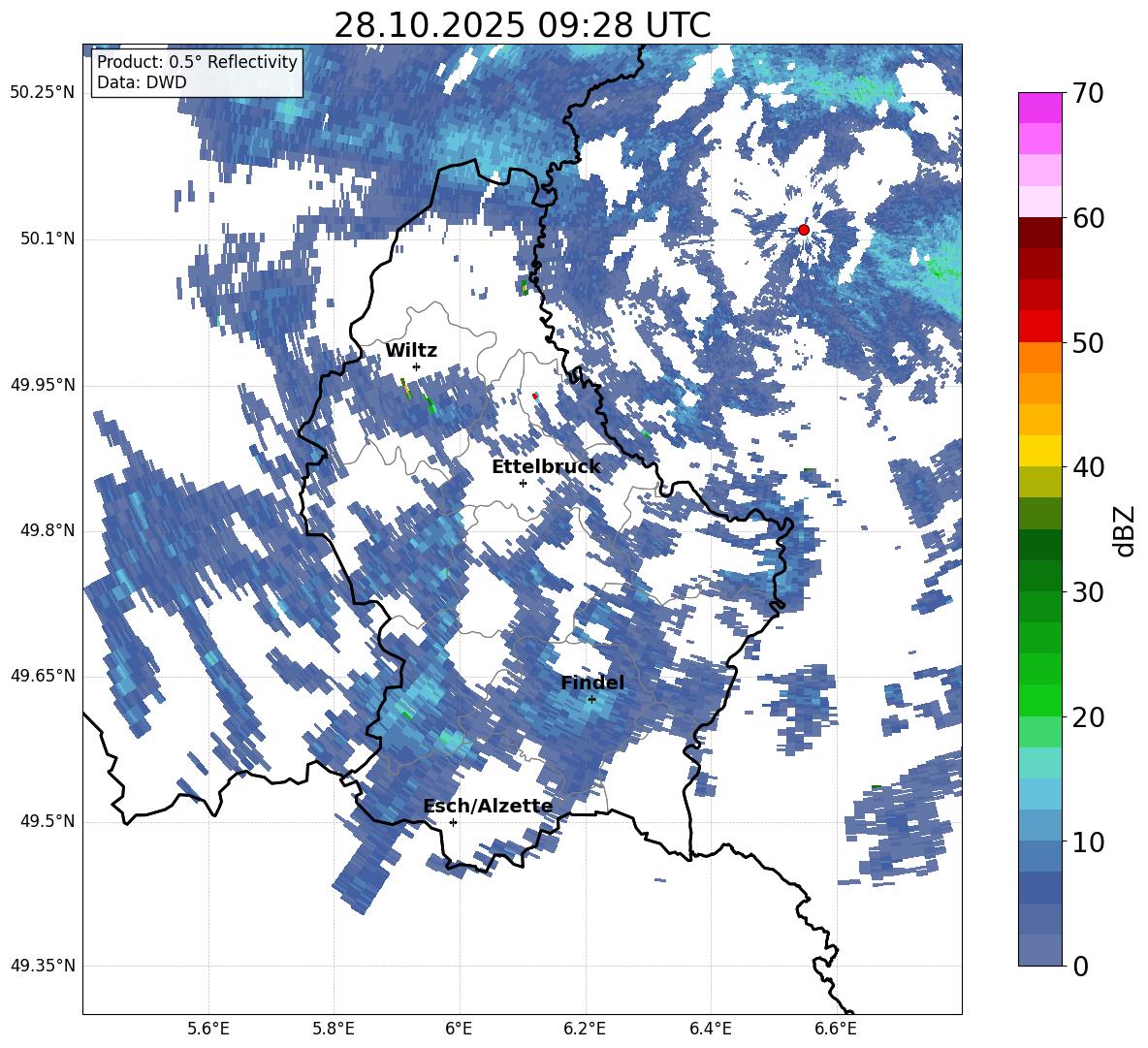Click the Findel station cross marker

591,700
